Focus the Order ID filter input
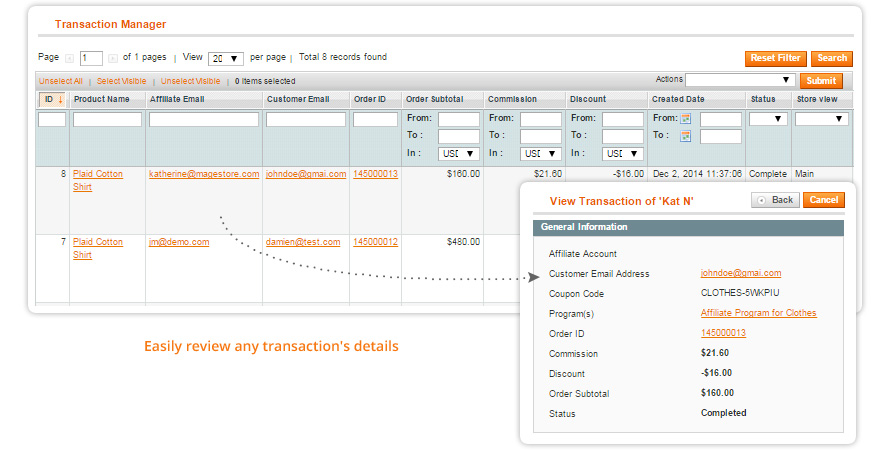This screenshot has height=450, width=890. pos(375,119)
